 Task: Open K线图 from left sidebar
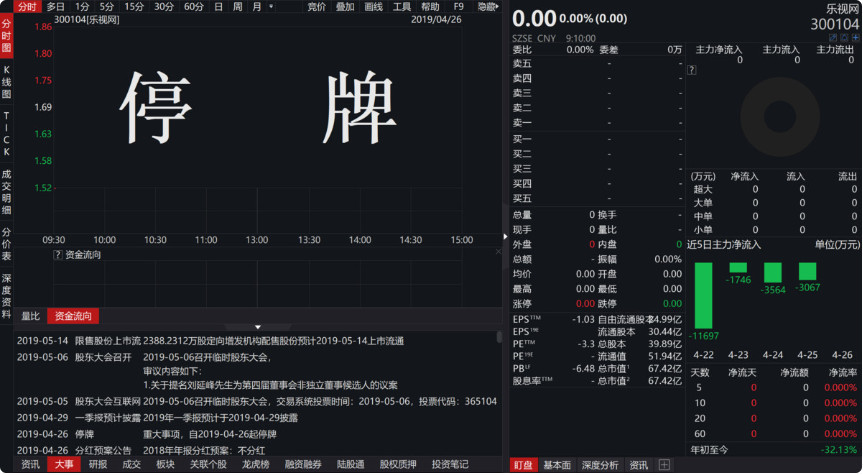click(x=7, y=82)
